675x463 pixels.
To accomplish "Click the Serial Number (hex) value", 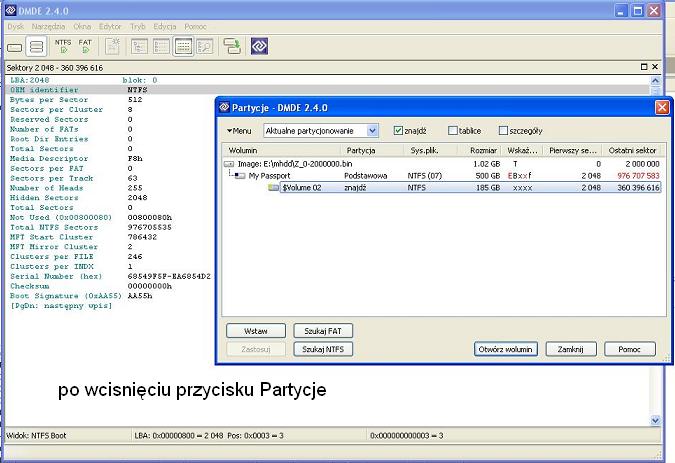I will pyautogui.click(x=169, y=276).
